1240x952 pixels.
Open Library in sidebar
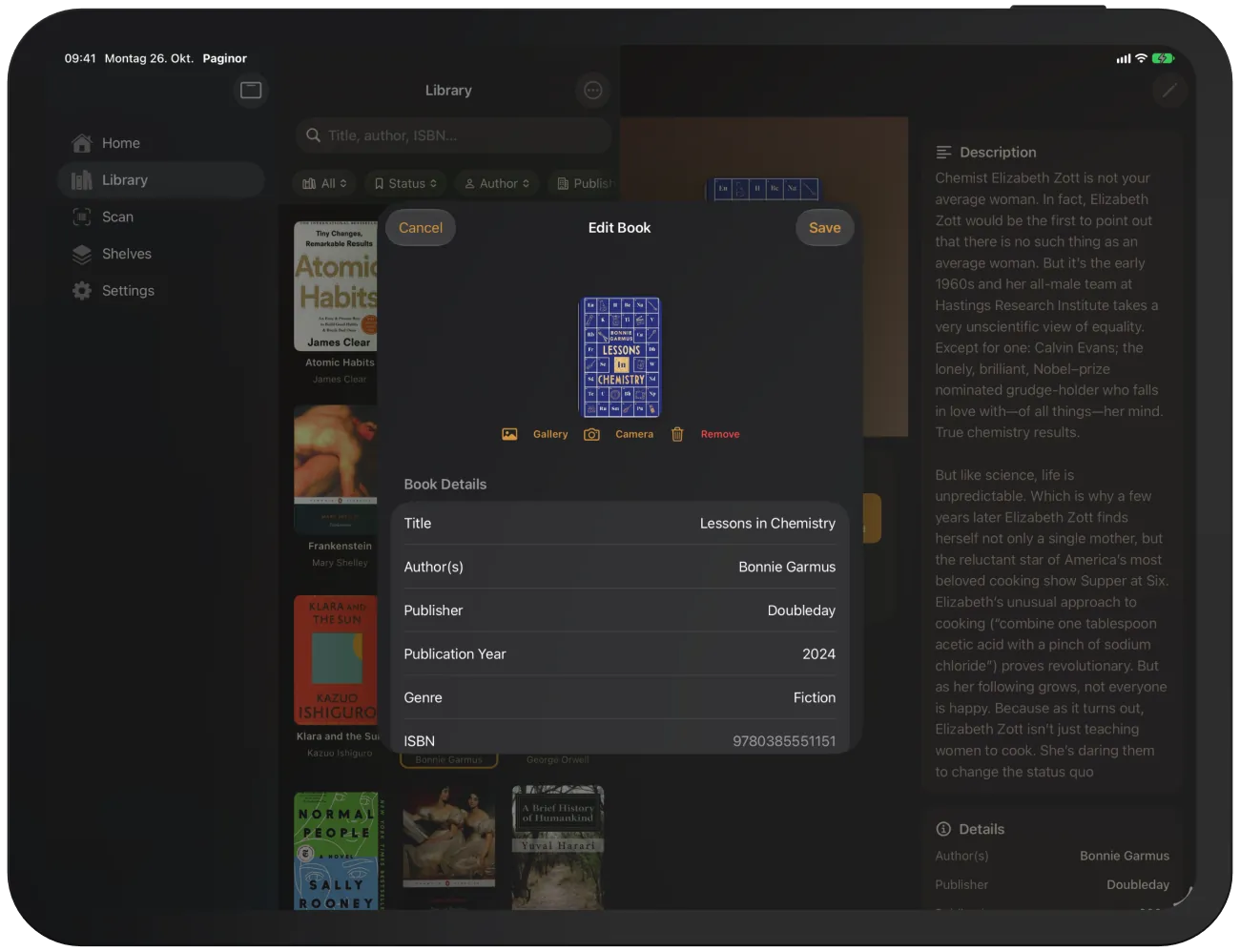[x=161, y=180]
